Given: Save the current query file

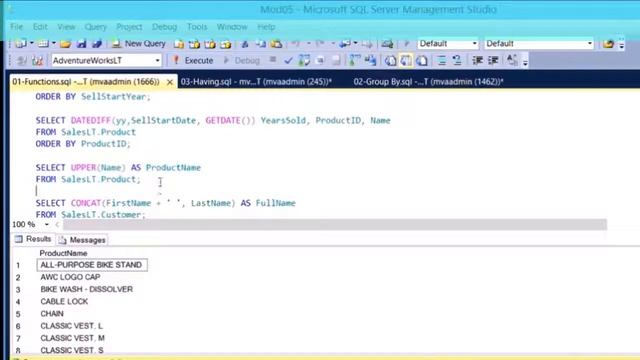Looking at the screenshot, I should (x=81, y=43).
